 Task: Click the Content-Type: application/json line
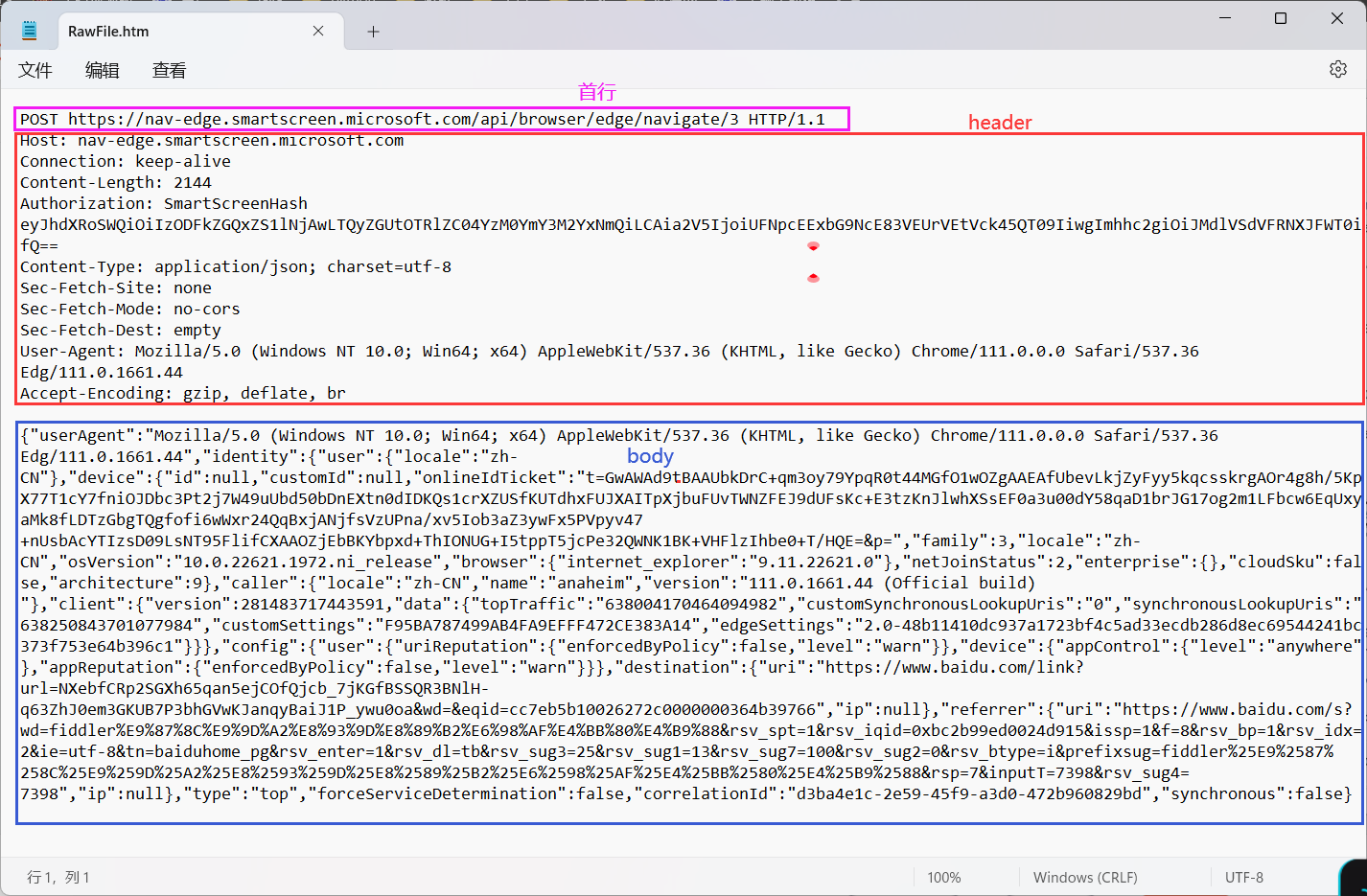pos(236,266)
